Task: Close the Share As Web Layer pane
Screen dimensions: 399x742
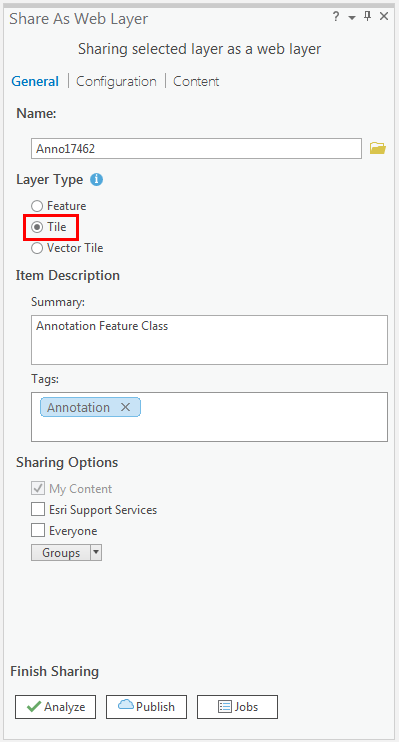Action: pos(384,17)
